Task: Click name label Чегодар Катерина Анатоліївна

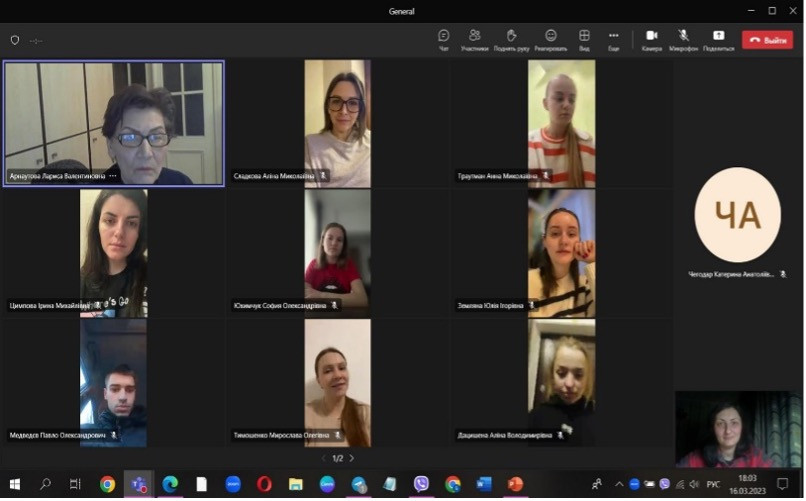Action: (x=731, y=274)
